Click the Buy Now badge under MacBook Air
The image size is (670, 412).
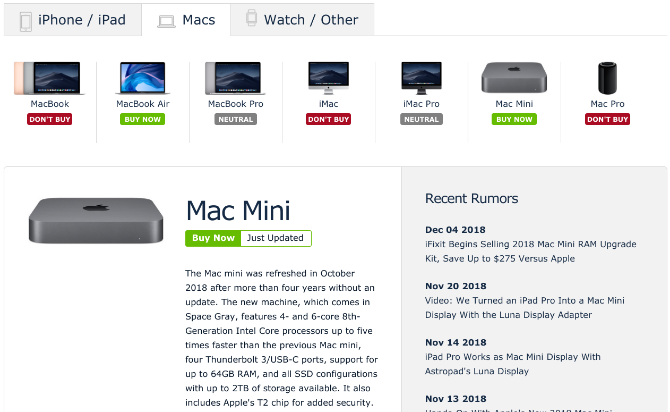coord(142,119)
